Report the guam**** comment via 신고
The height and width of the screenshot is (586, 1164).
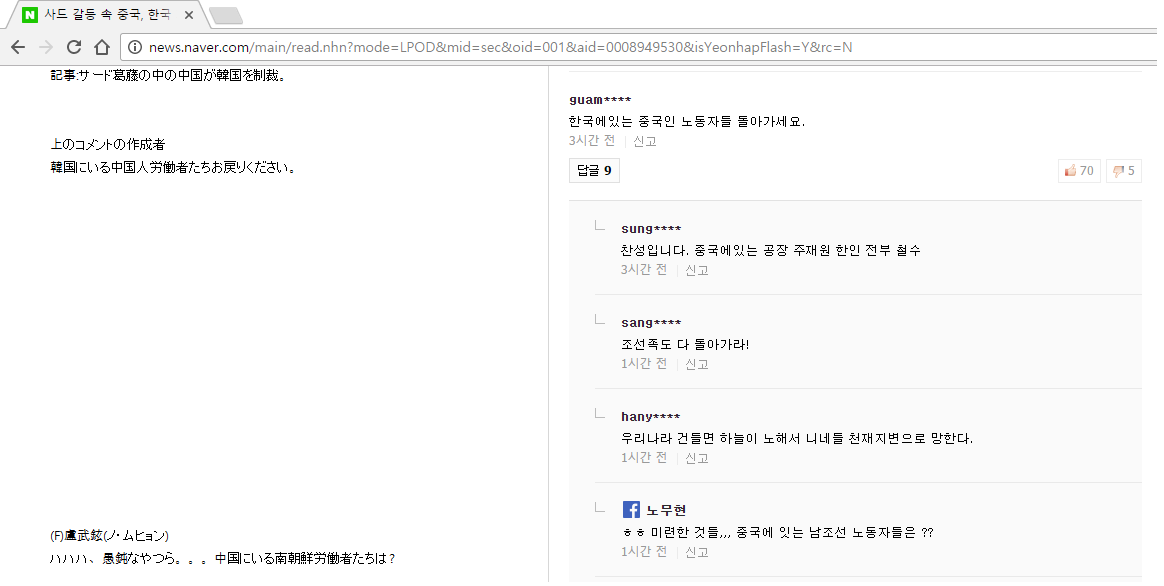[645, 141]
